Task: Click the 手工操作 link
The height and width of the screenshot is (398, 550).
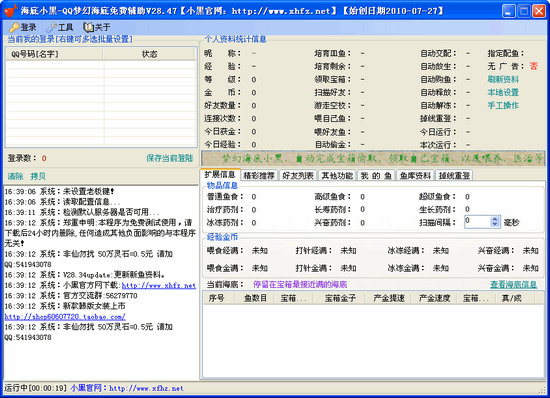Action: click(503, 105)
